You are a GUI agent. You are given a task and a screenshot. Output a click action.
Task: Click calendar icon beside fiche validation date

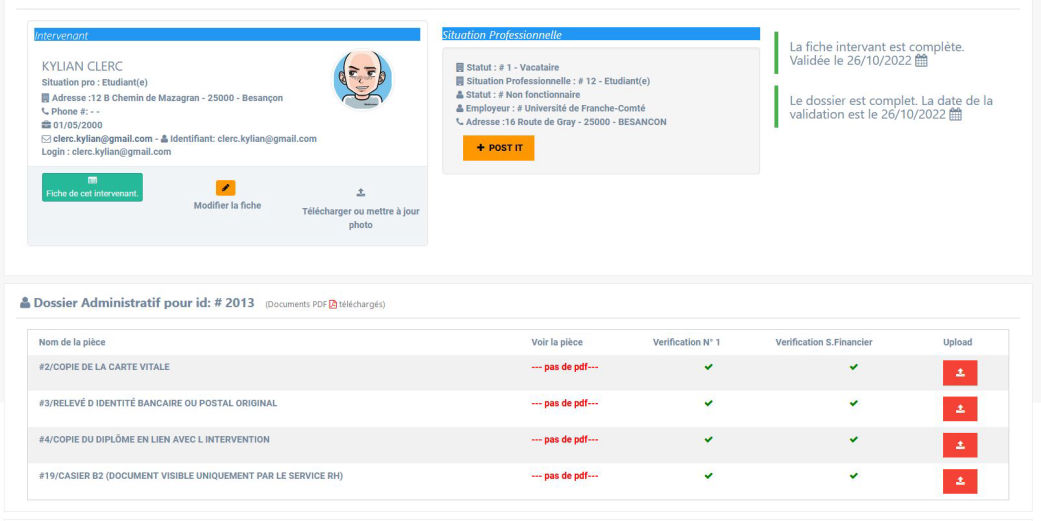tap(921, 61)
